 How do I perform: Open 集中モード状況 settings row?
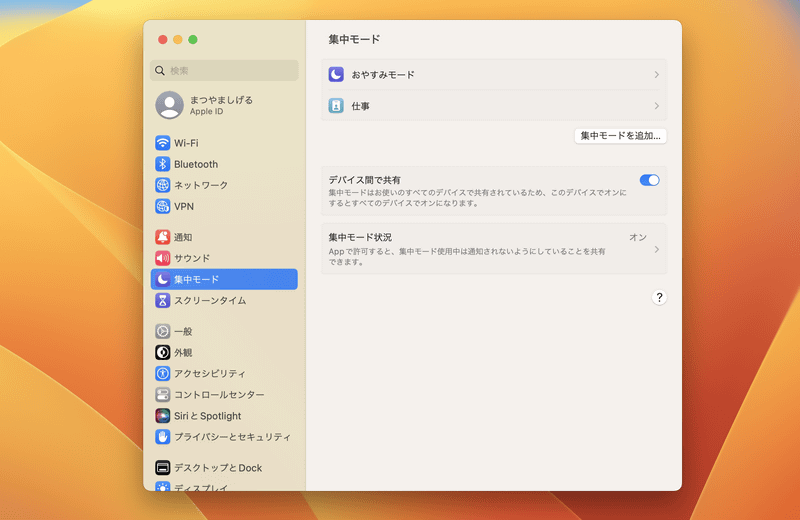coord(494,249)
